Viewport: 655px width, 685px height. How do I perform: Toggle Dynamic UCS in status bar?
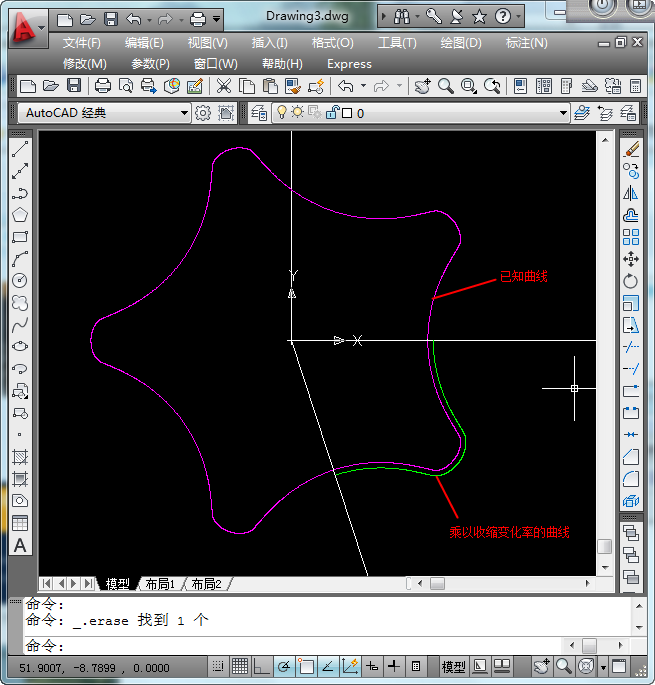tap(350, 667)
